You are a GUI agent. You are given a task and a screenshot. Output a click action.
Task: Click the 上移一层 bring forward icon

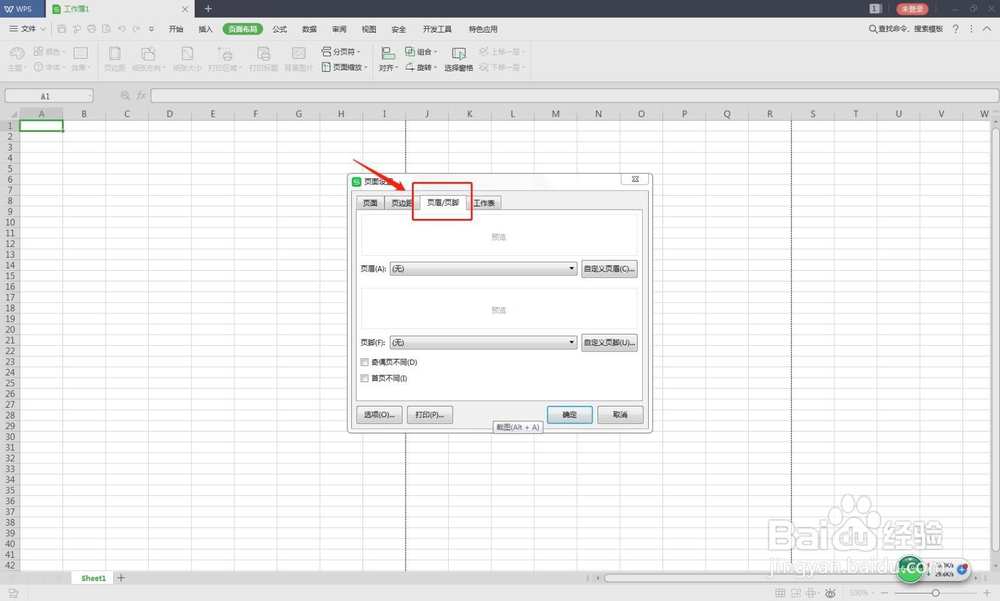(x=484, y=52)
